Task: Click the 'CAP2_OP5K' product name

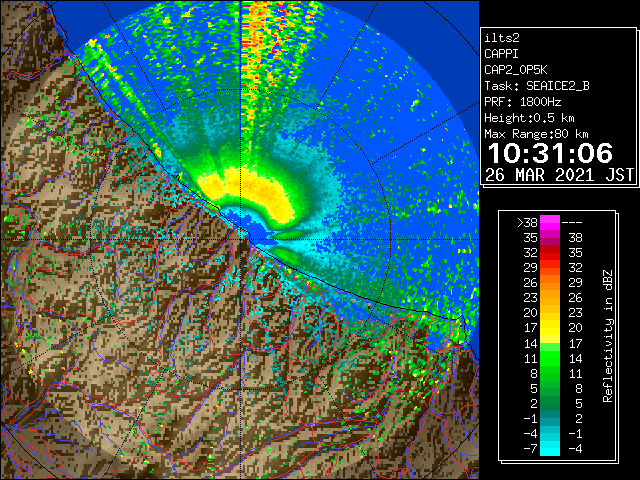Action: click(516, 70)
